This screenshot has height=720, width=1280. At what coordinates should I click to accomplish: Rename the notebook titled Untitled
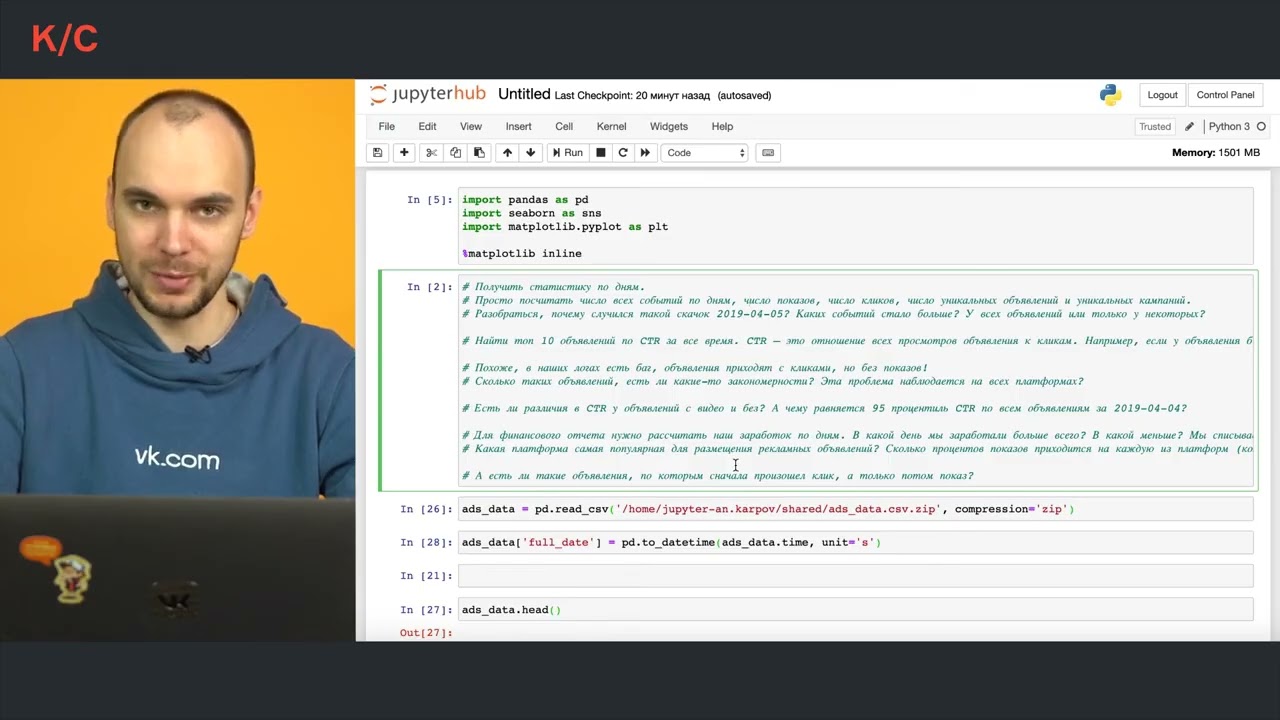(524, 94)
